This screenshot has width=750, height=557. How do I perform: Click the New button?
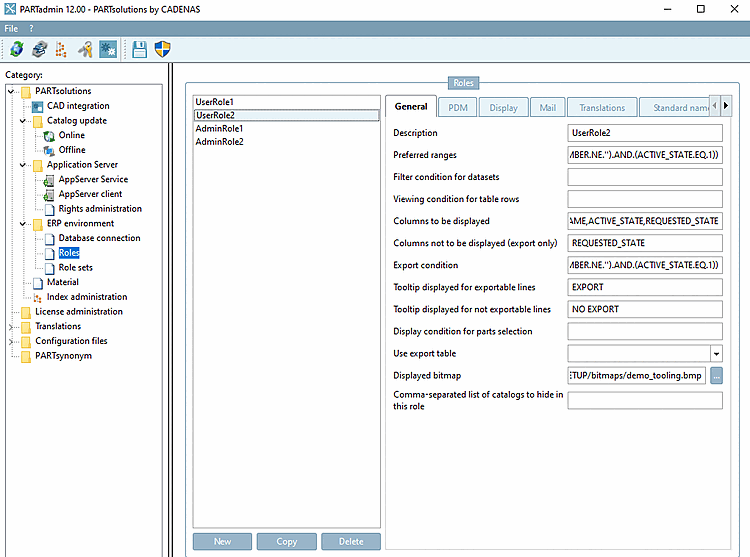222,541
